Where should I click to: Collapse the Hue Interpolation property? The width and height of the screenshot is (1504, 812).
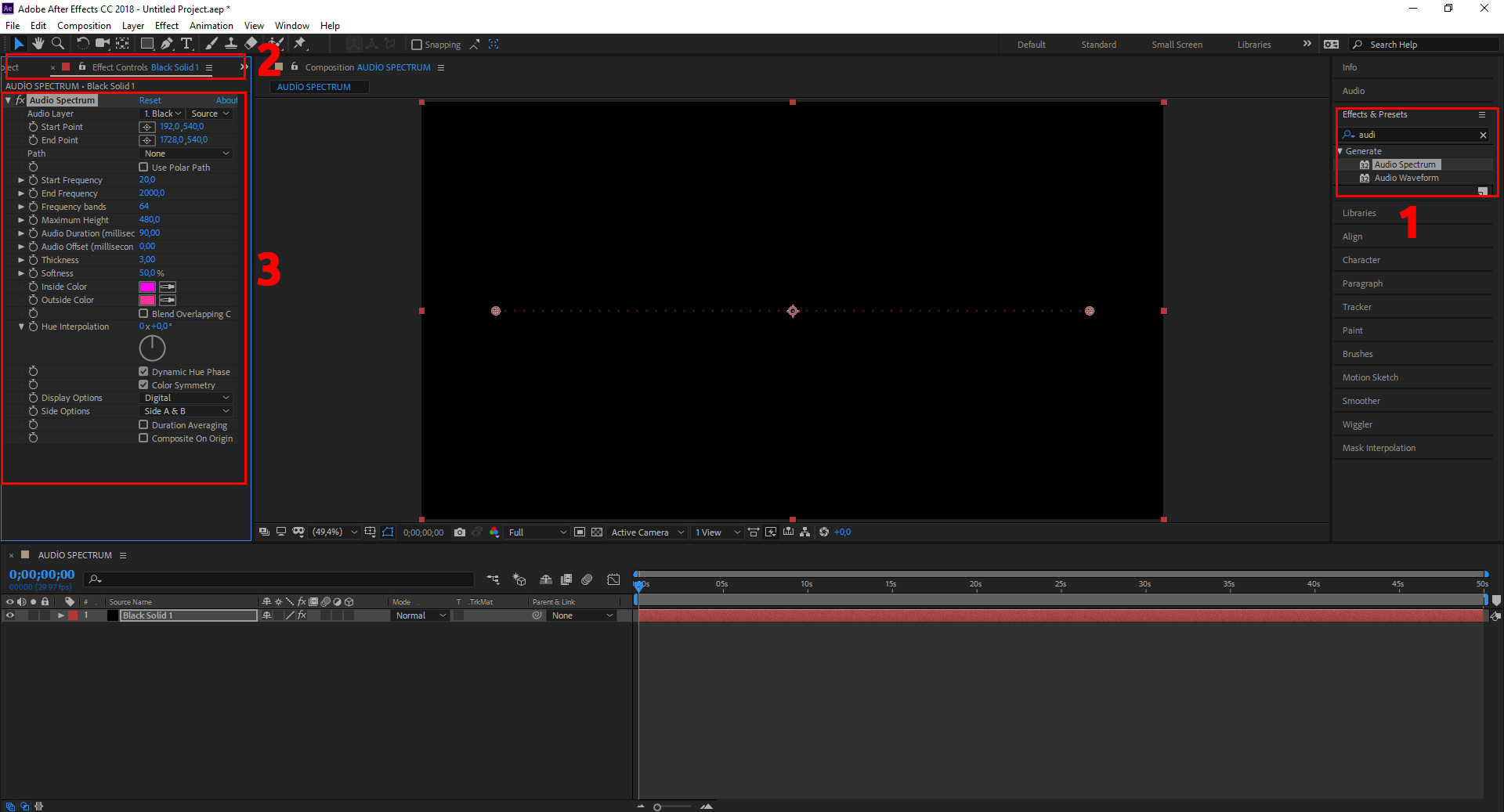coord(21,327)
